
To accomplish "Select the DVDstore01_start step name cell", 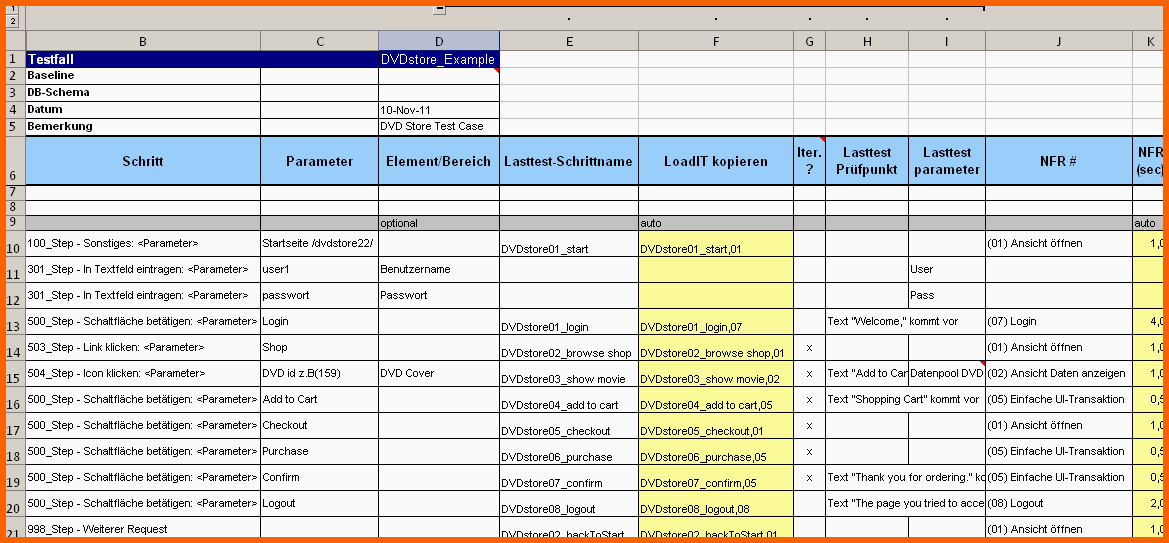I will click(x=569, y=244).
